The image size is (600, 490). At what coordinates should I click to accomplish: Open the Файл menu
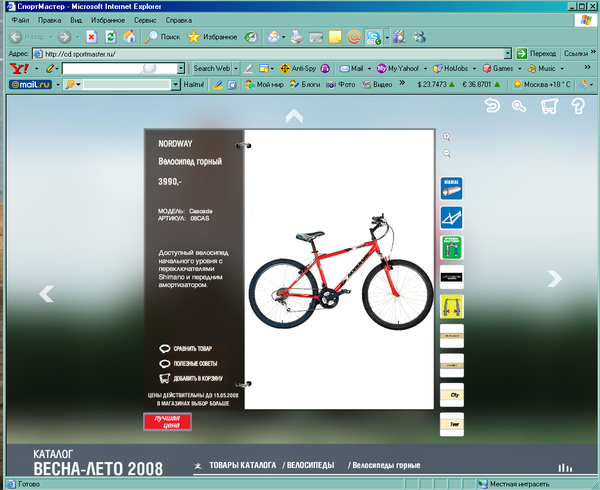click(20, 20)
